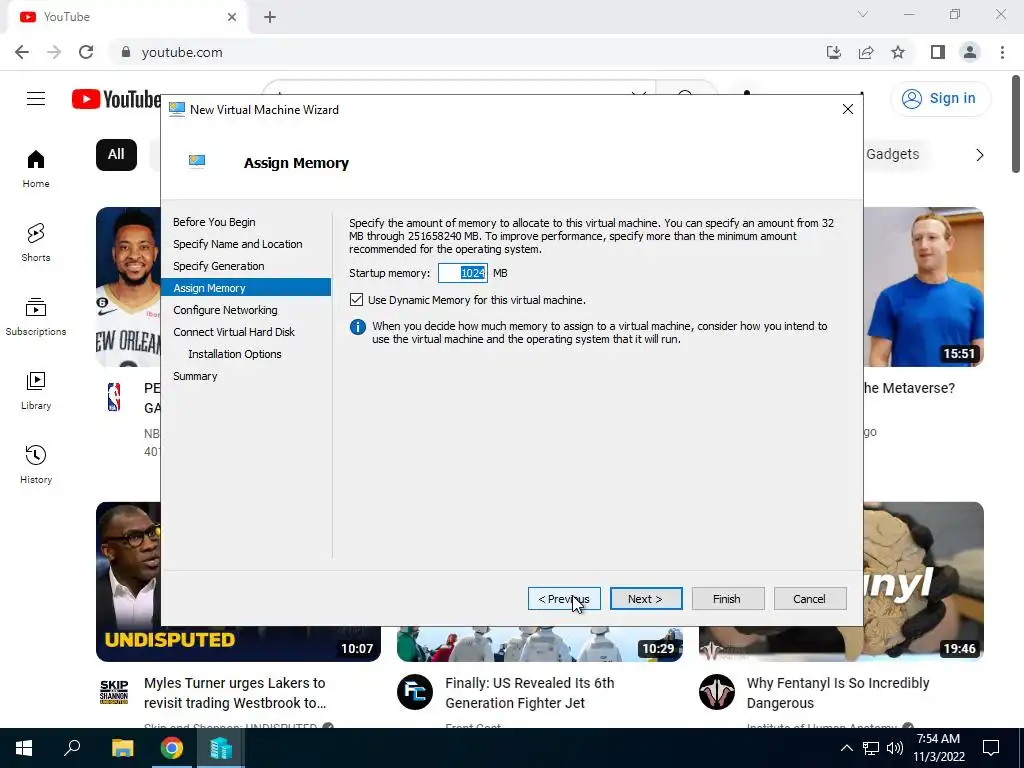Viewport: 1024px width, 768px height.
Task: Close the New Virtual Machine Wizard
Action: [x=848, y=109]
